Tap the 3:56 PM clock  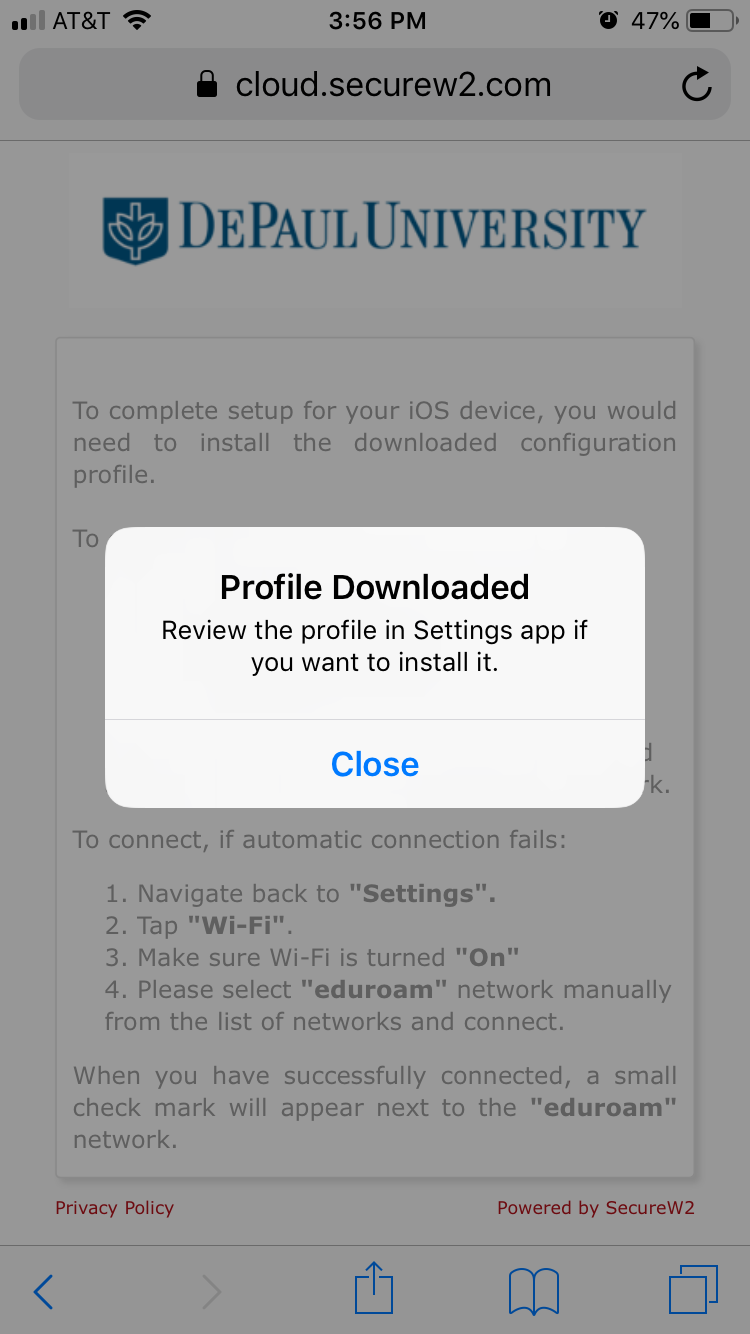[377, 20]
